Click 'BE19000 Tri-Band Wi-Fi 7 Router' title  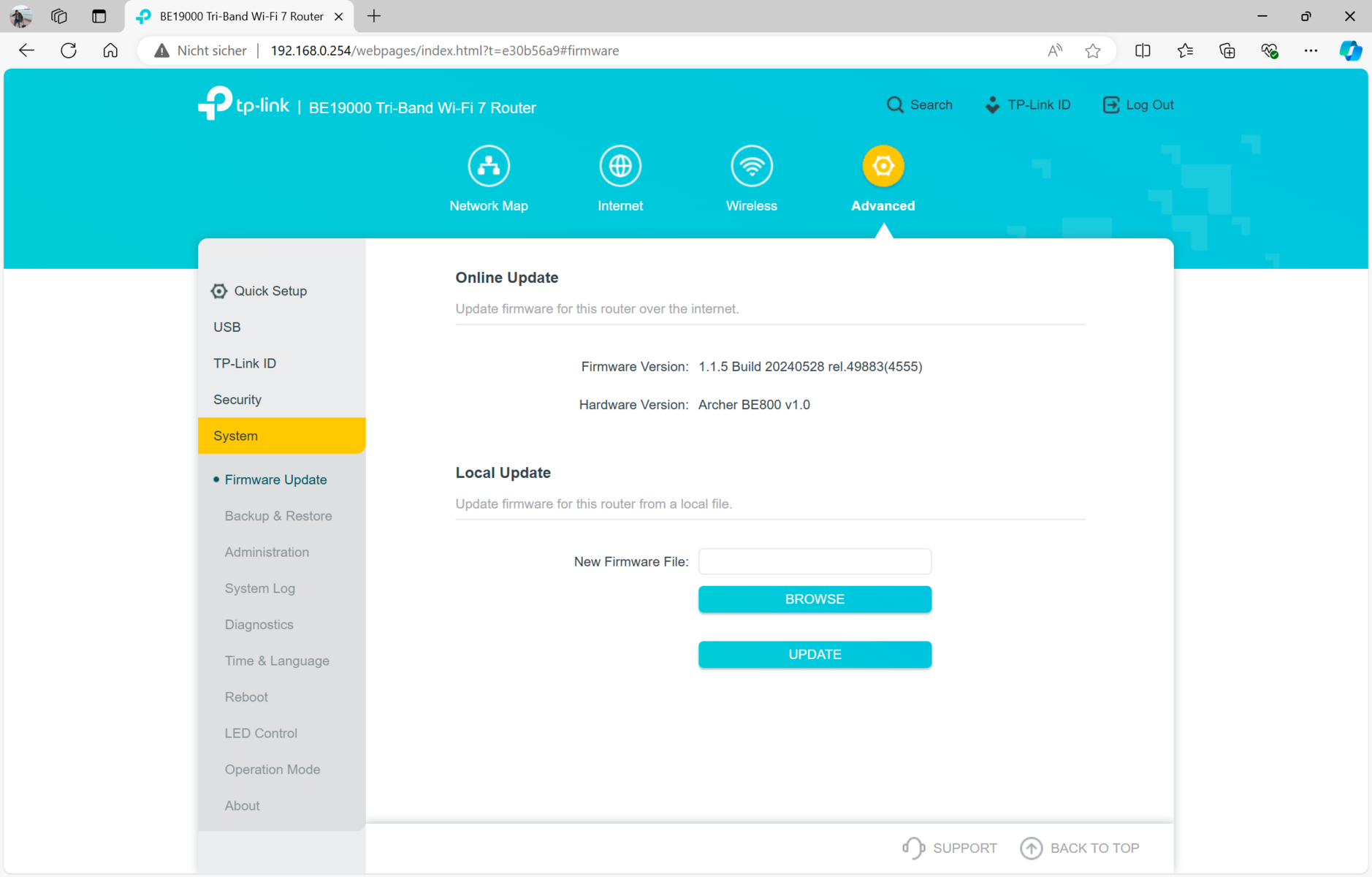click(x=422, y=107)
